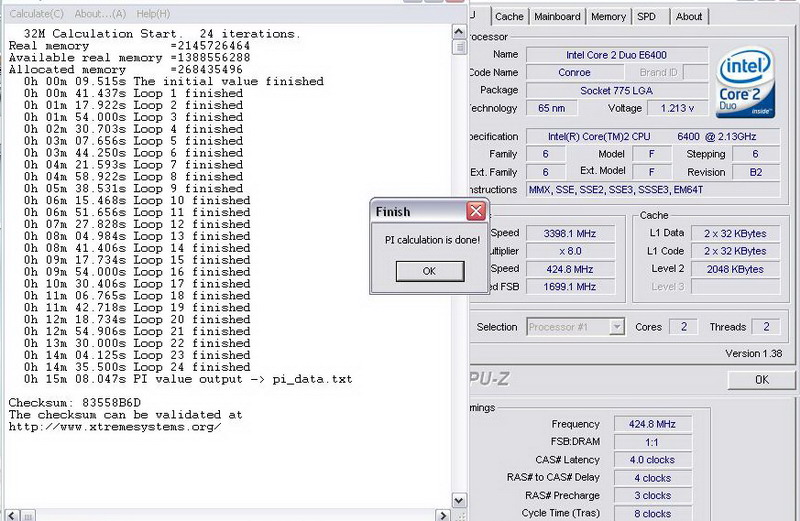Screen dimensions: 800x521
Task: Click the OK button in CPU-Z window
Action: [762, 380]
